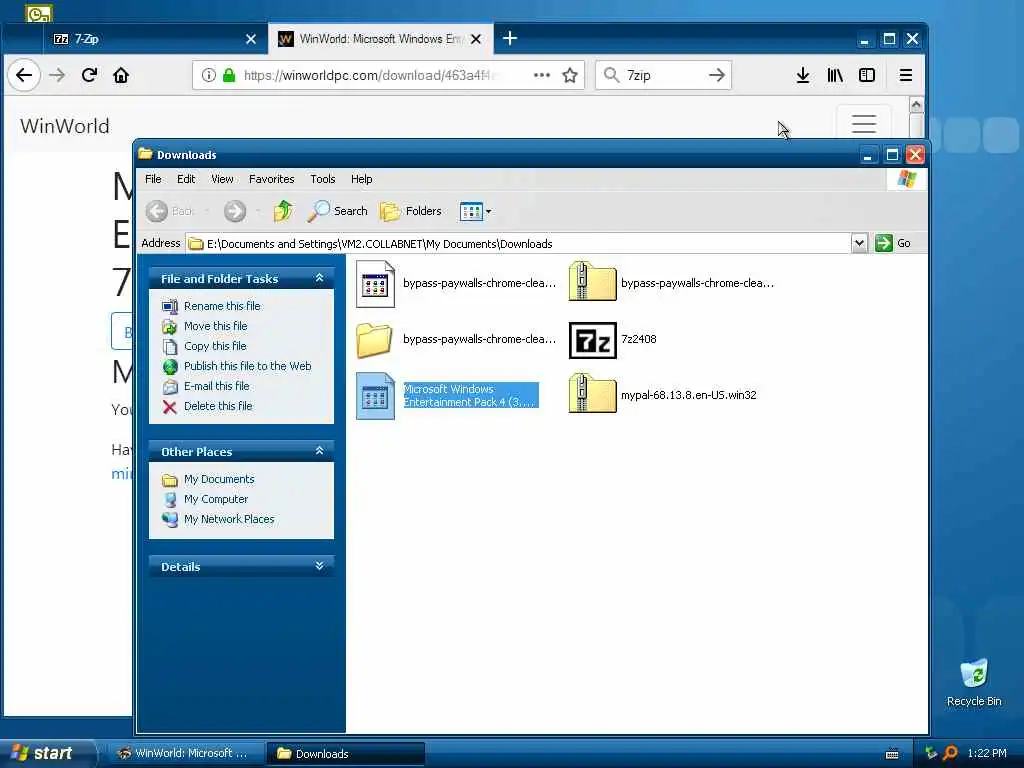Go back in the Firefox browser
The height and width of the screenshot is (768, 1024).
click(x=24, y=75)
